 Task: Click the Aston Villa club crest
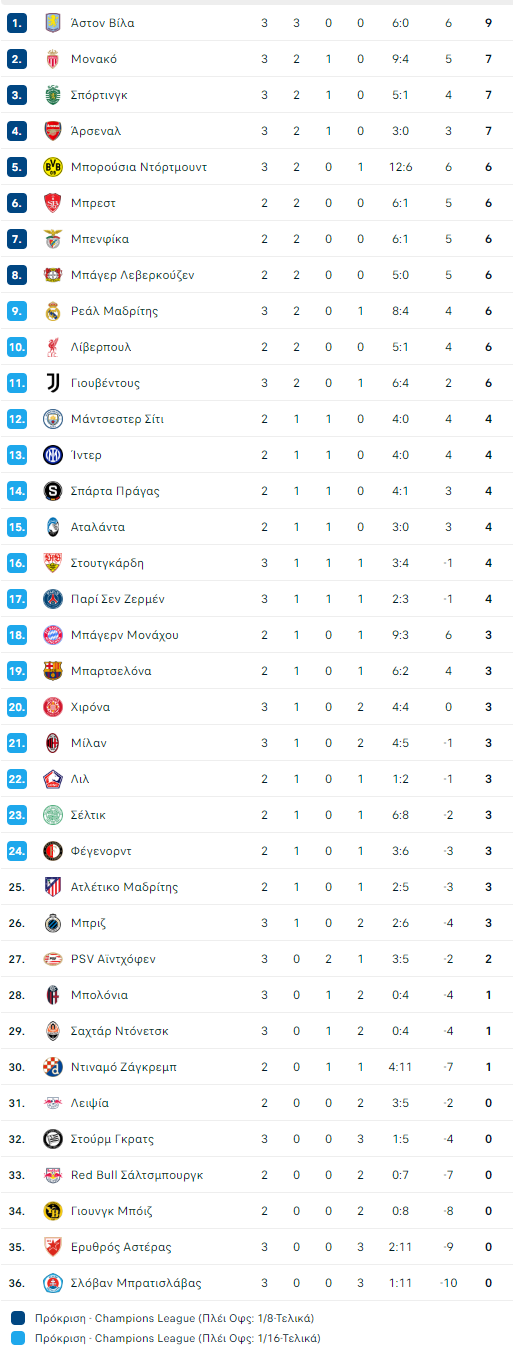click(x=53, y=23)
